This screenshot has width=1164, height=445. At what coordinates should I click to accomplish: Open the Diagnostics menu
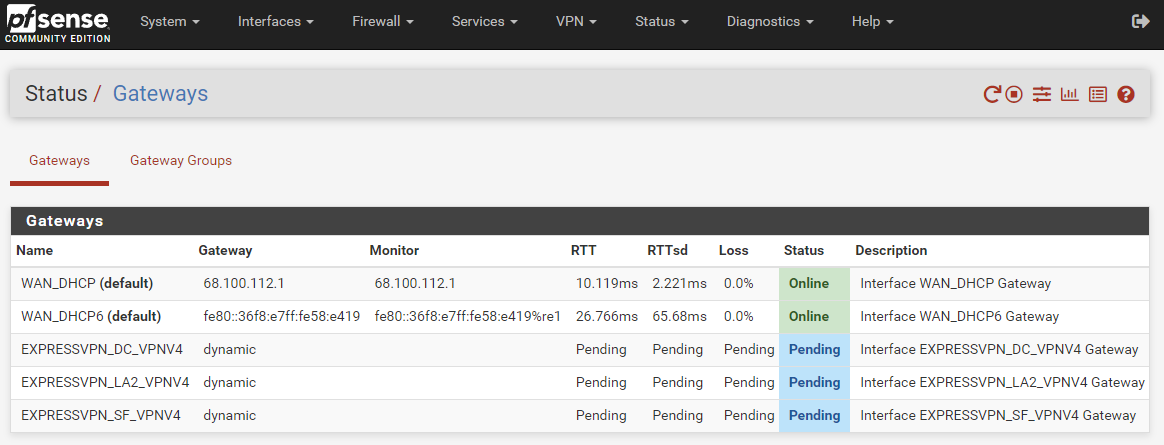click(770, 22)
